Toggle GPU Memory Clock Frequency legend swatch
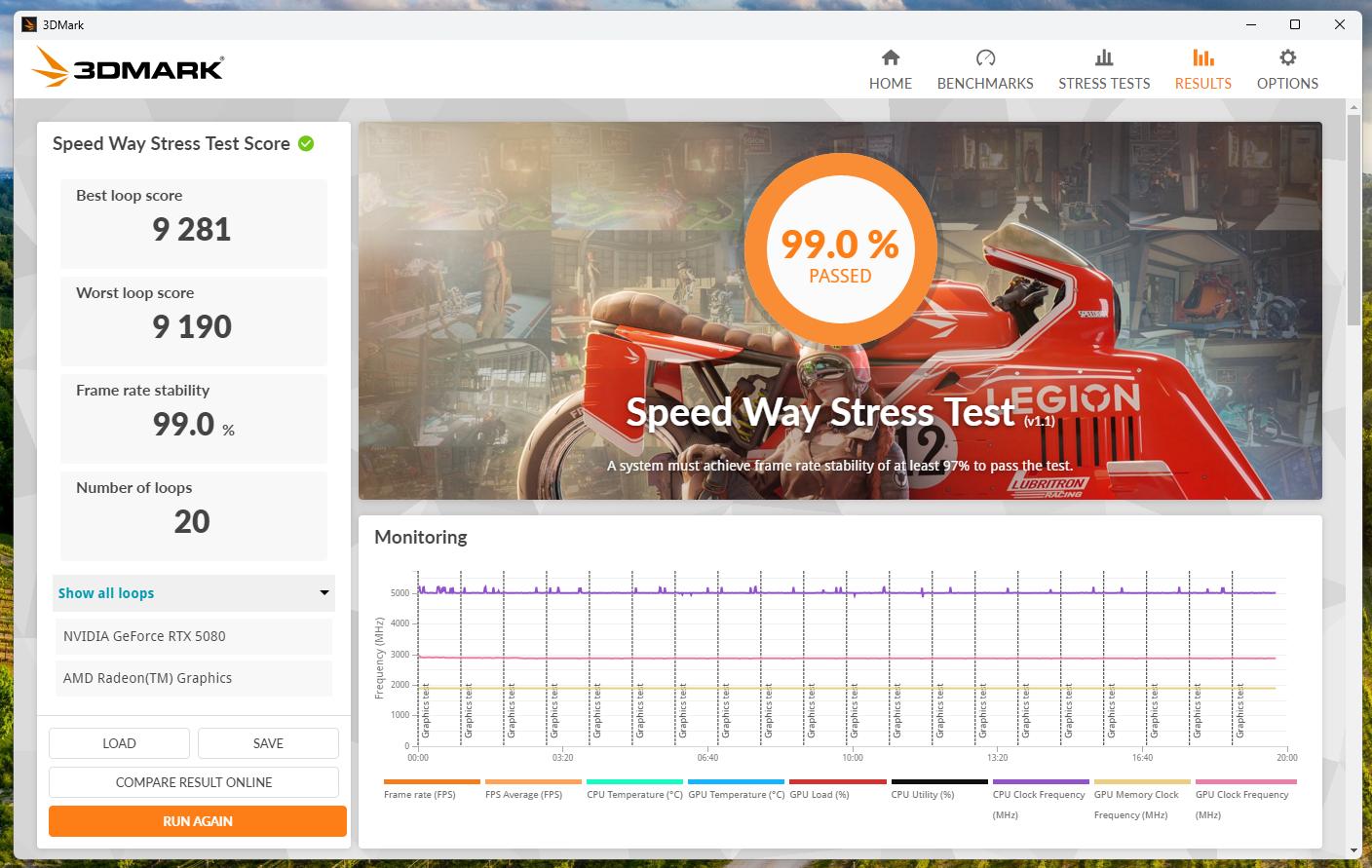Viewport: 1372px width, 868px height. [1142, 781]
